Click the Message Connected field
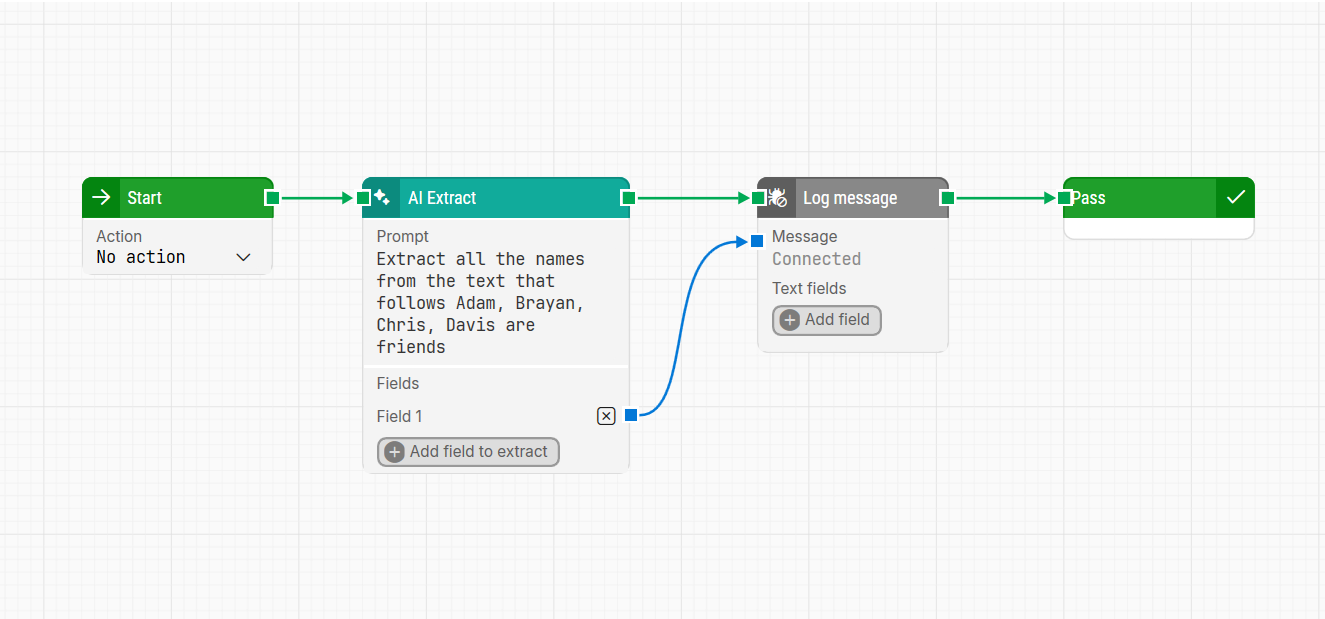1325x619 pixels. [816, 259]
